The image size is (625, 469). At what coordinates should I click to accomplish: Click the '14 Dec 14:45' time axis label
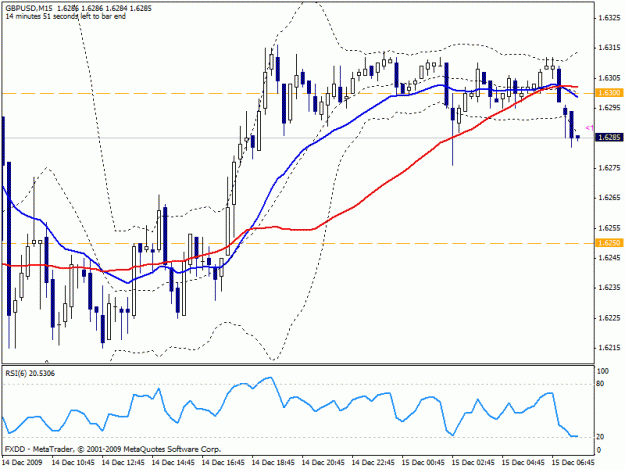click(173, 463)
